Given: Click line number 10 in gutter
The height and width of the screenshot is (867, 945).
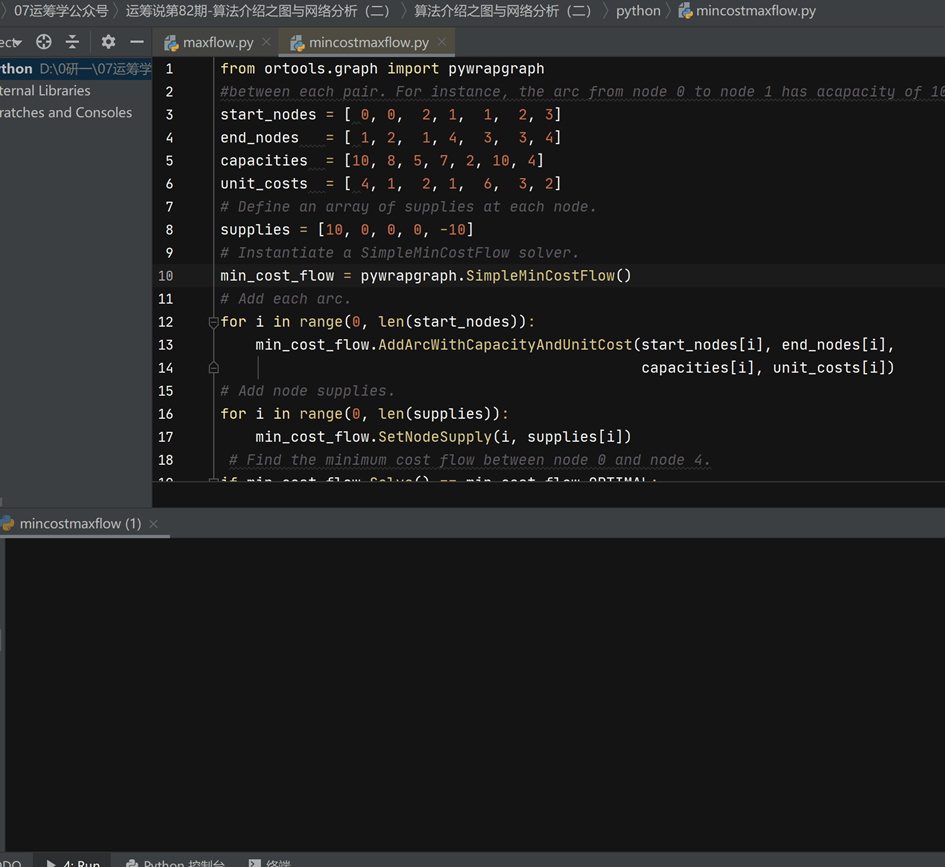Looking at the screenshot, I should [166, 276].
